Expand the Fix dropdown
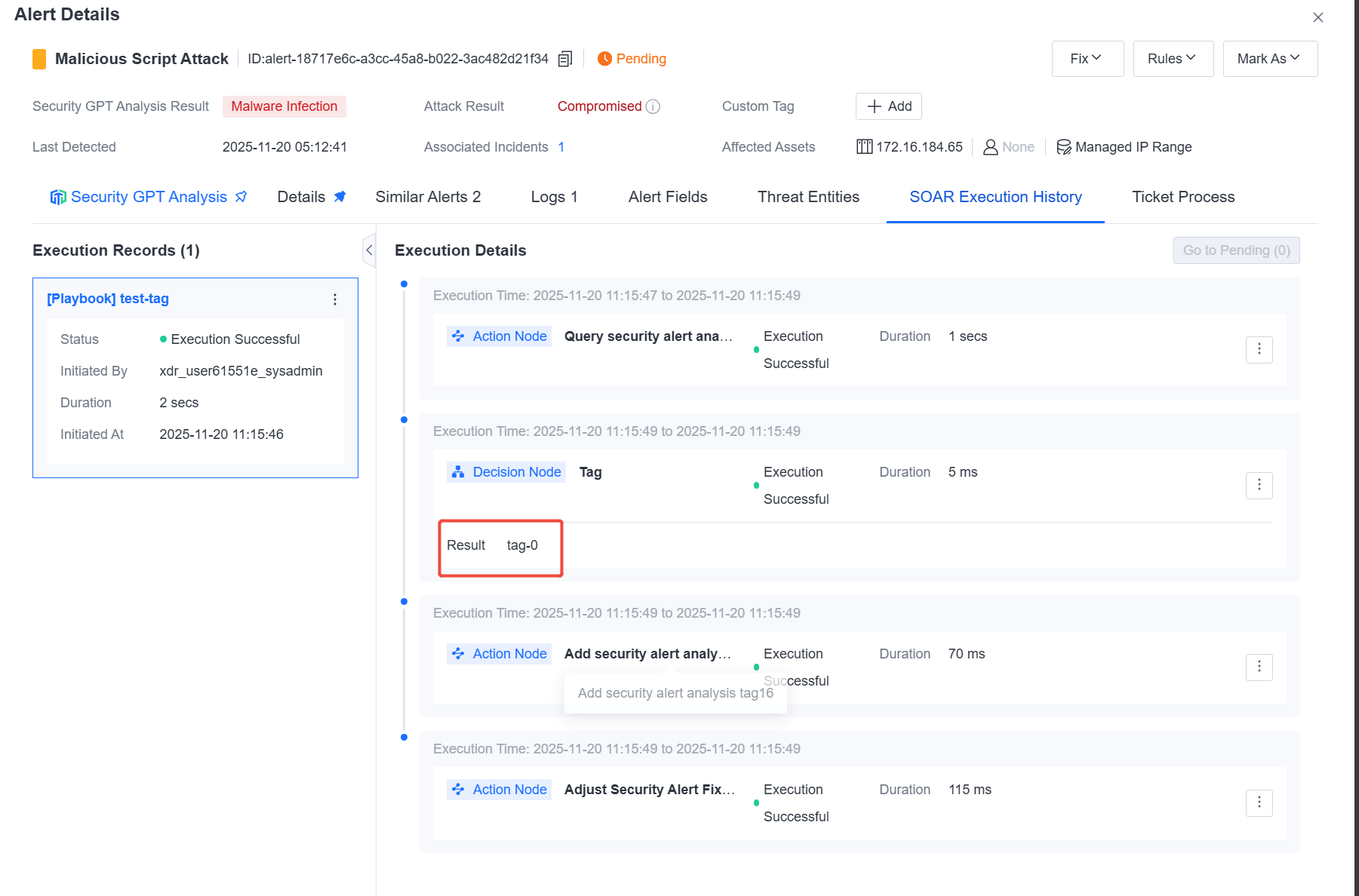The height and width of the screenshot is (896, 1359). (1087, 59)
